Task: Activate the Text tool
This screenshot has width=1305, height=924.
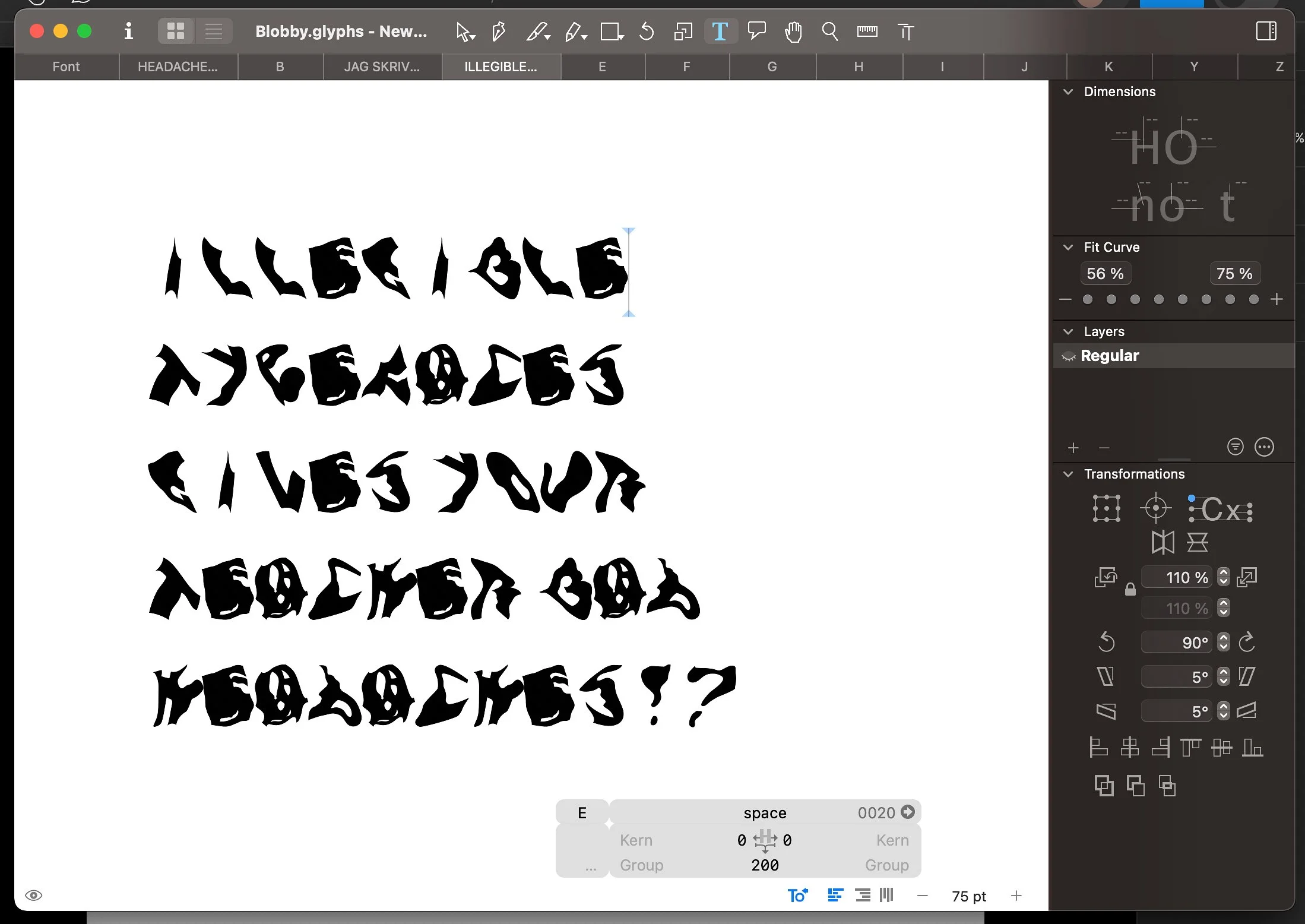Action: (720, 31)
